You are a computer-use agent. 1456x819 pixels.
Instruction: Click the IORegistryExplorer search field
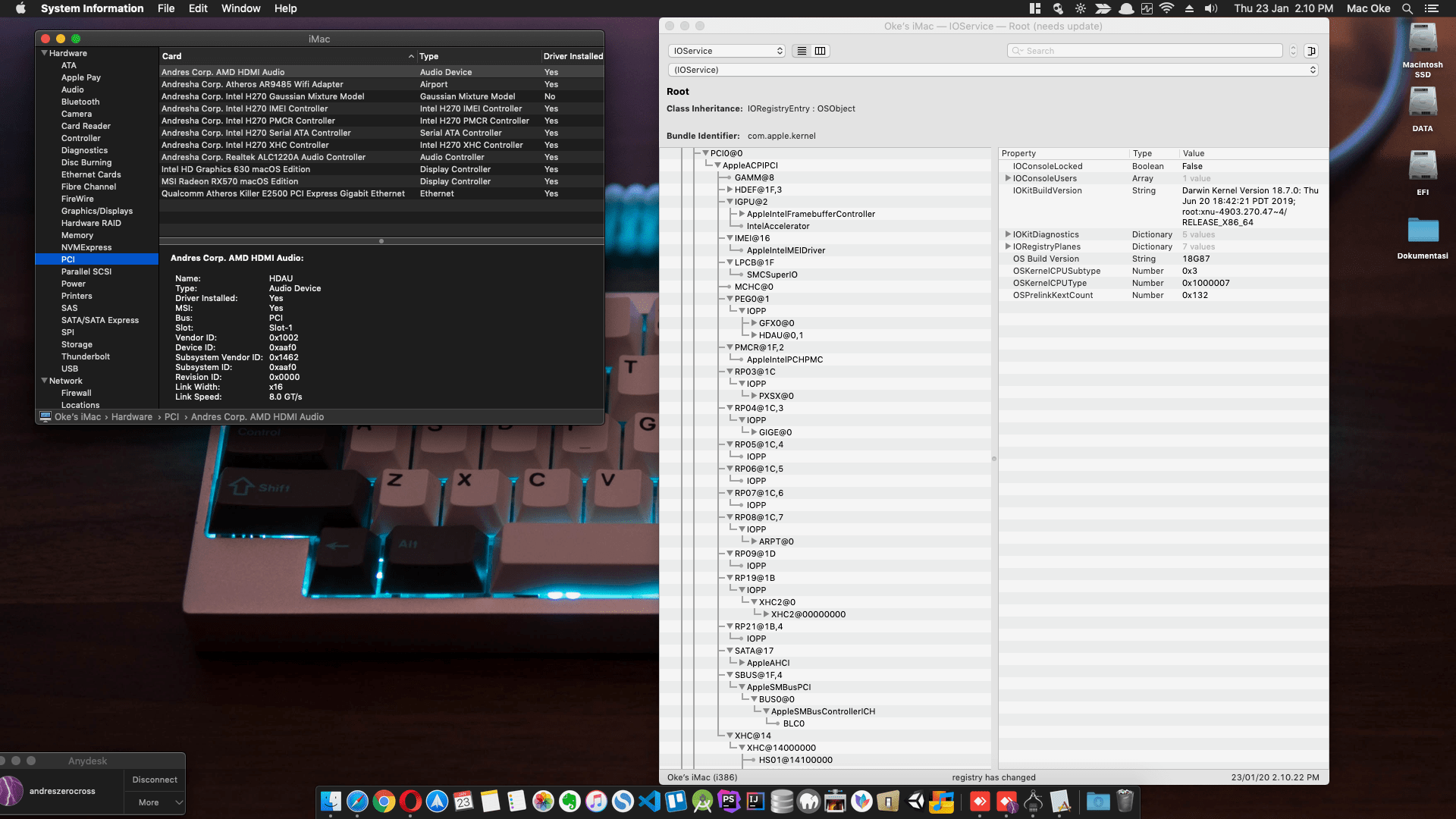[x=1145, y=51]
